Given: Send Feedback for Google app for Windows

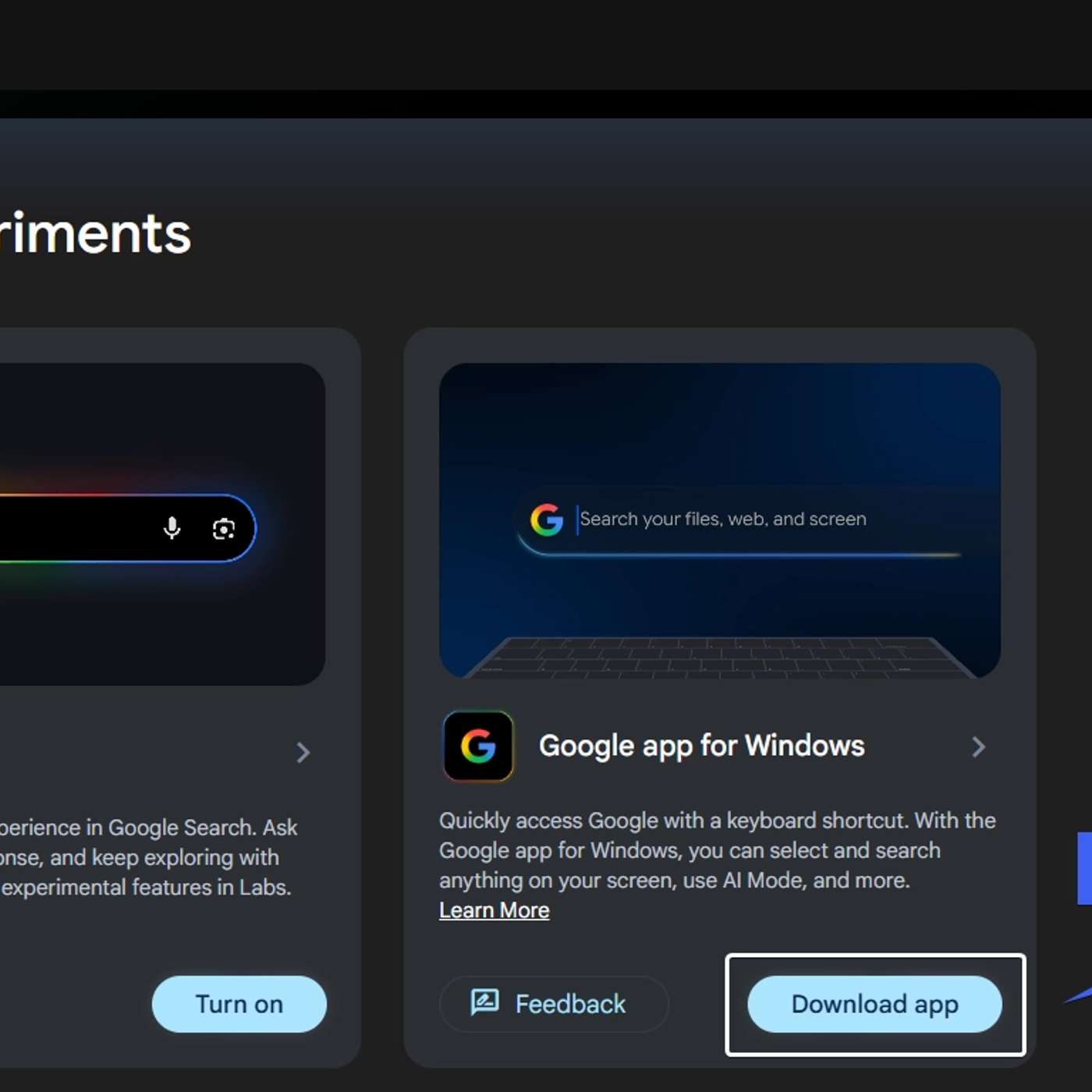Looking at the screenshot, I should pyautogui.click(x=554, y=1004).
